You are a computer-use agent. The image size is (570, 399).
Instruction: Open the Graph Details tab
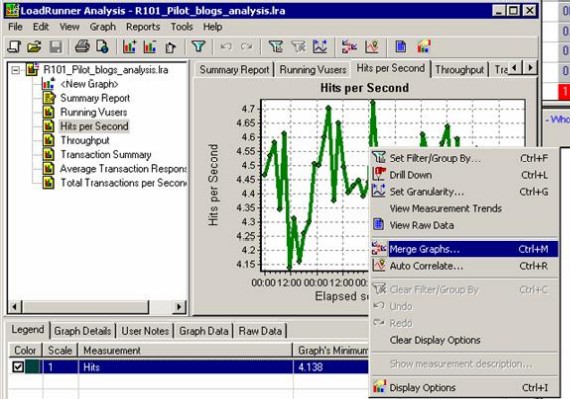click(83, 331)
